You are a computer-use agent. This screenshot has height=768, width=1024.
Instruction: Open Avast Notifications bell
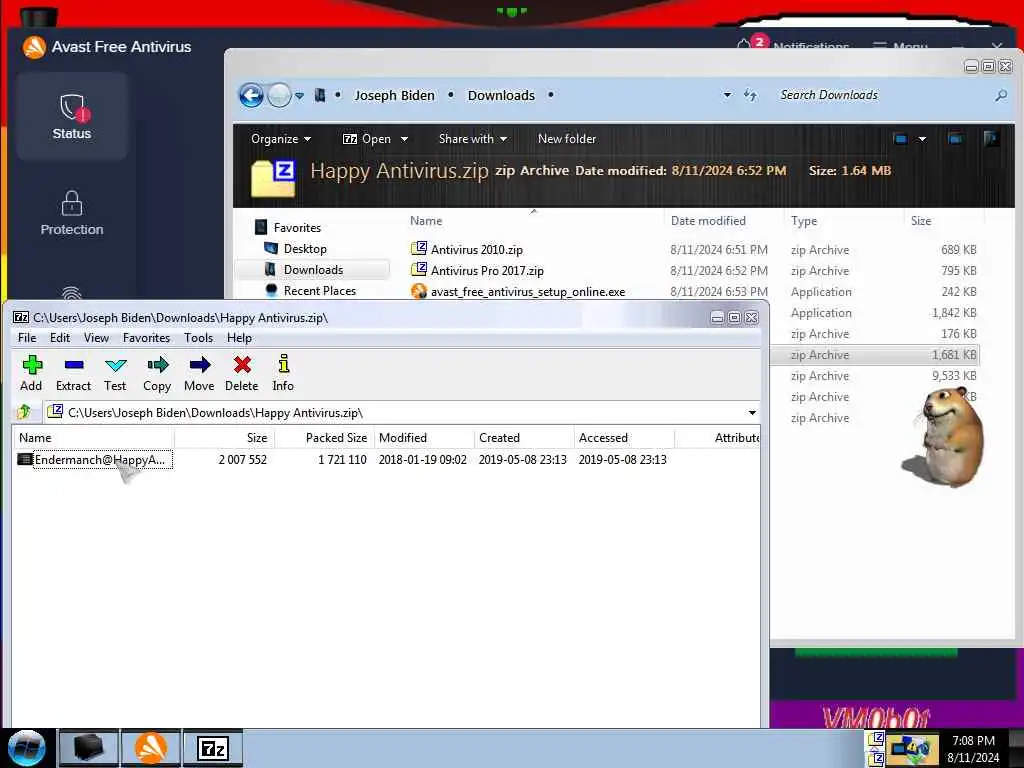pyautogui.click(x=743, y=44)
